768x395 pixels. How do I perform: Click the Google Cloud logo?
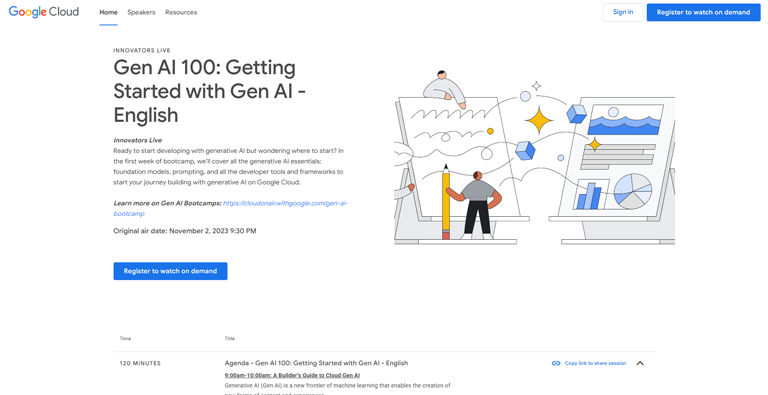[44, 12]
